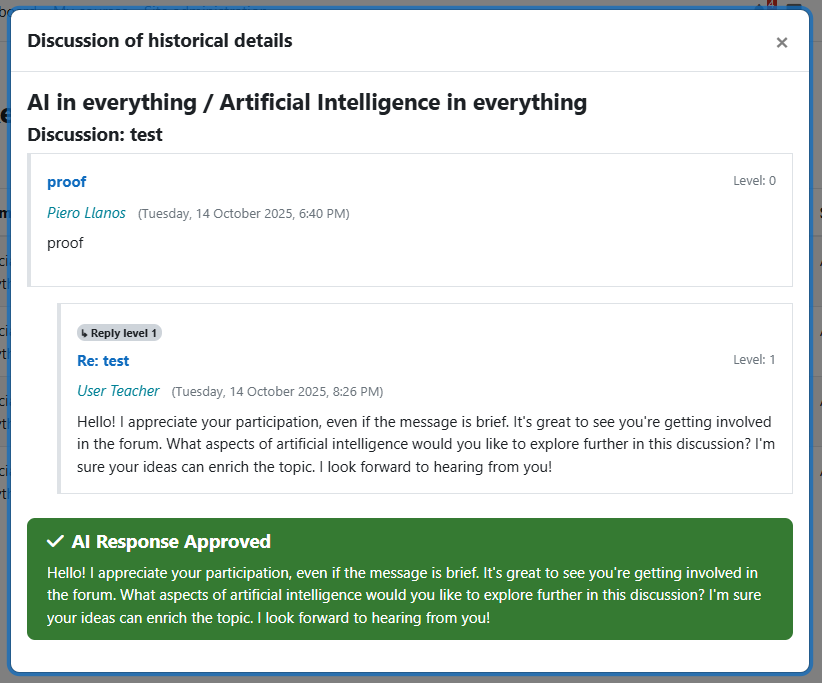822x683 pixels.
Task: Click the 8:26 PM reply timestamp
Action: pos(277,392)
